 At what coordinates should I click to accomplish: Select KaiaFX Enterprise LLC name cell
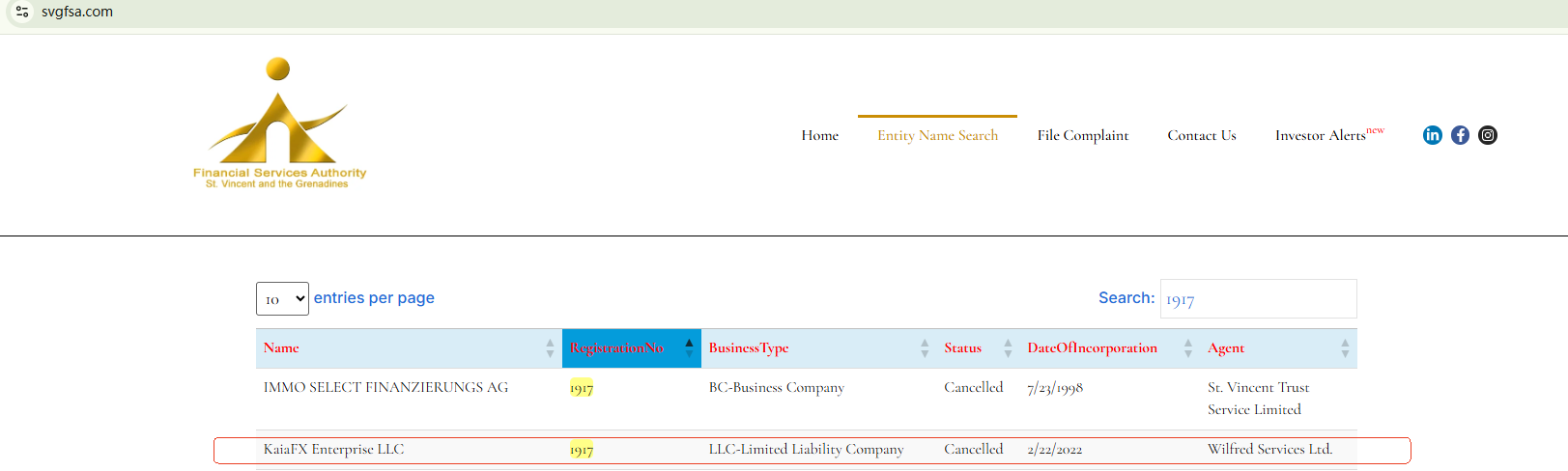click(x=334, y=450)
